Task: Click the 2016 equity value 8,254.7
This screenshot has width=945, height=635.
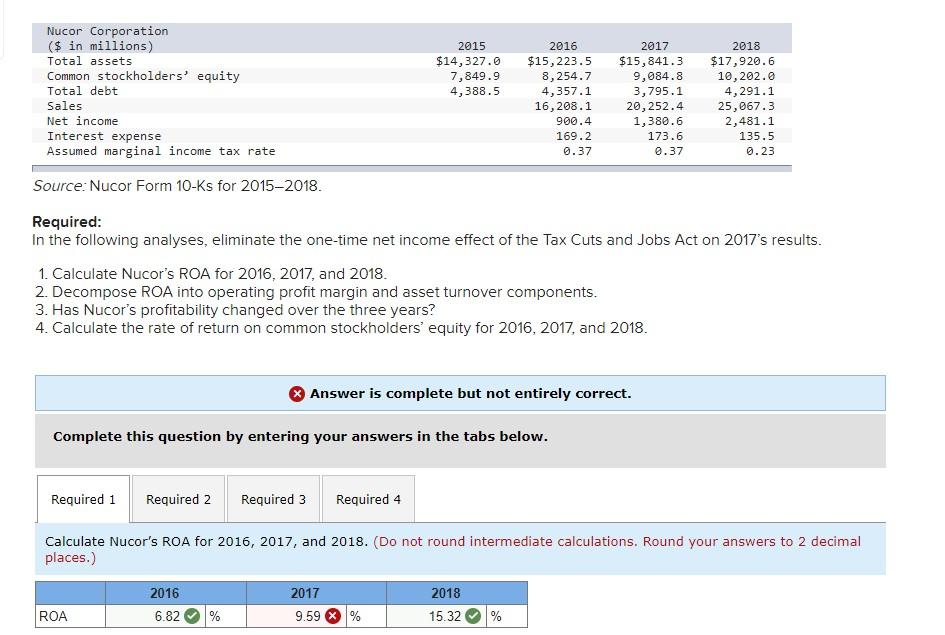Action: (x=567, y=76)
